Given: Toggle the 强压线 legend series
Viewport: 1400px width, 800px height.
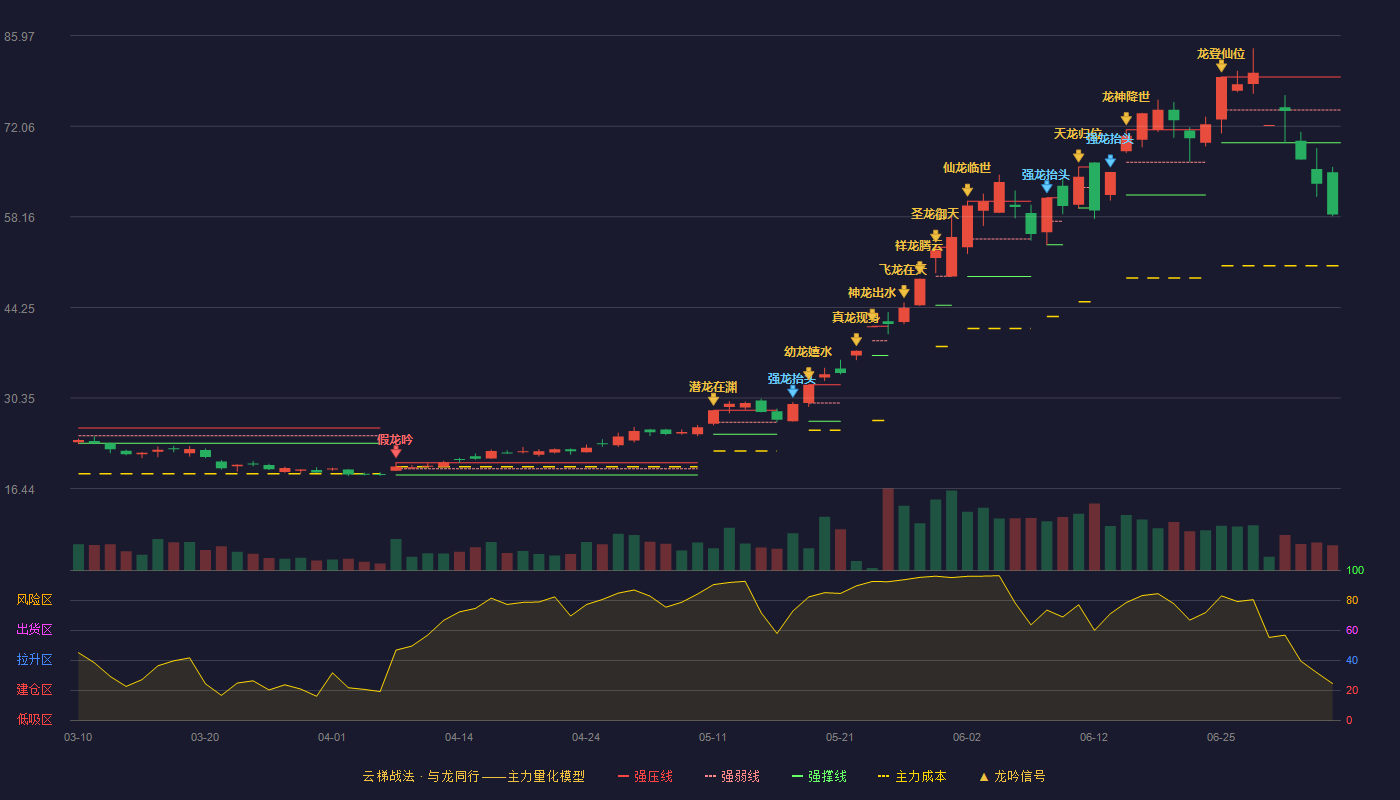Looking at the screenshot, I should click(x=645, y=776).
